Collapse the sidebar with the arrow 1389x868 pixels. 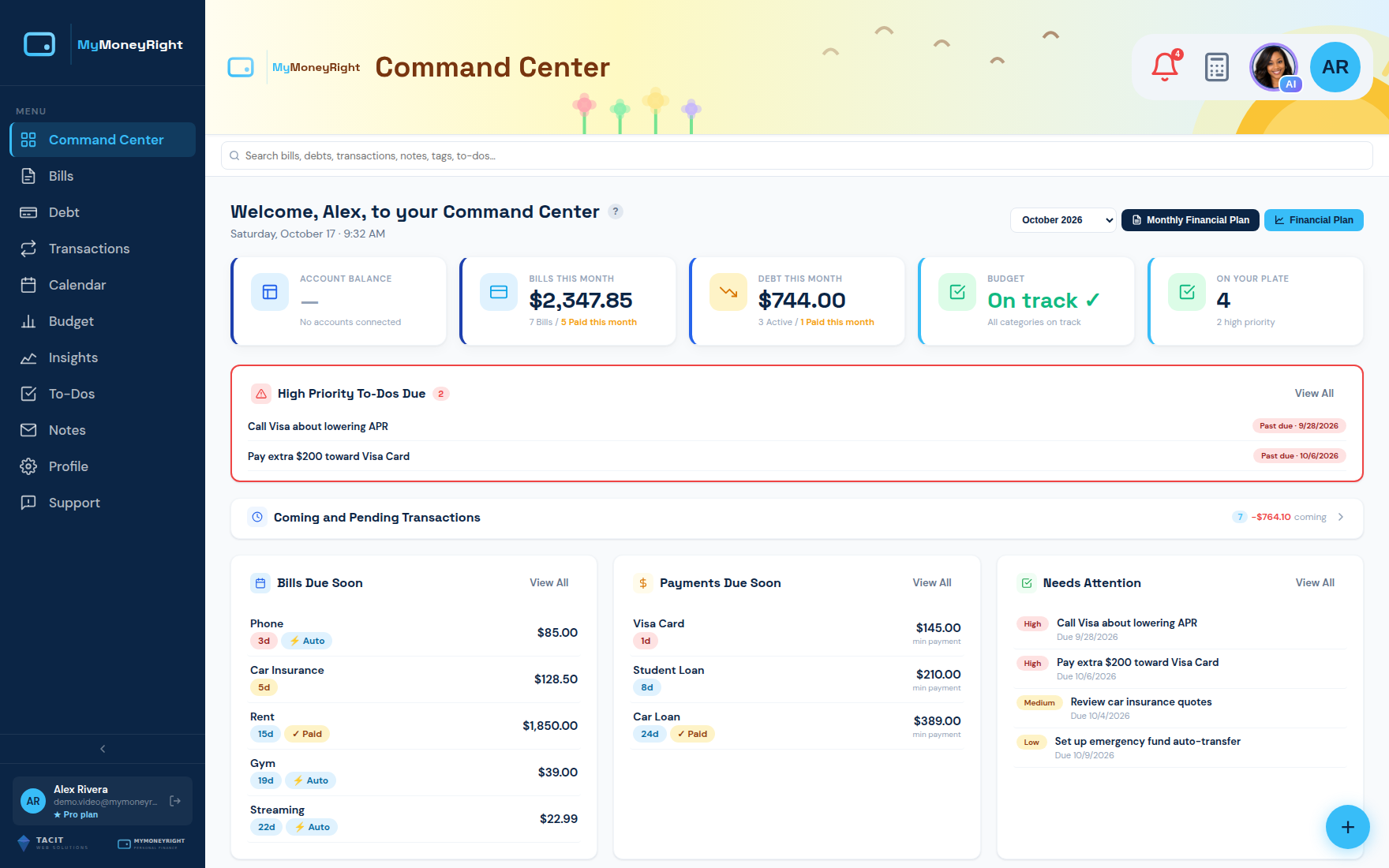coord(103,749)
